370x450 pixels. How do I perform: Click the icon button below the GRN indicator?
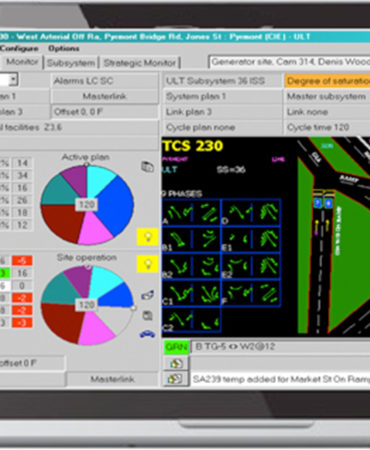pos(176,364)
